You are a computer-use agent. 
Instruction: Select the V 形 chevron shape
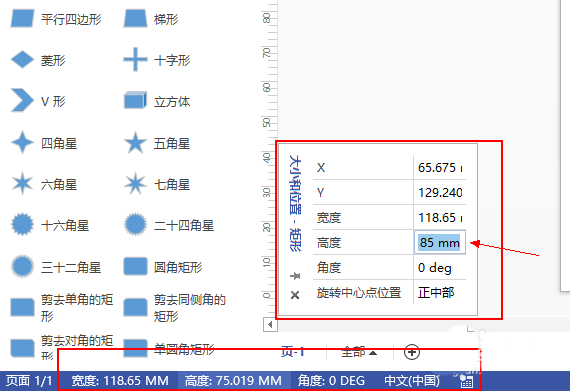point(38,101)
